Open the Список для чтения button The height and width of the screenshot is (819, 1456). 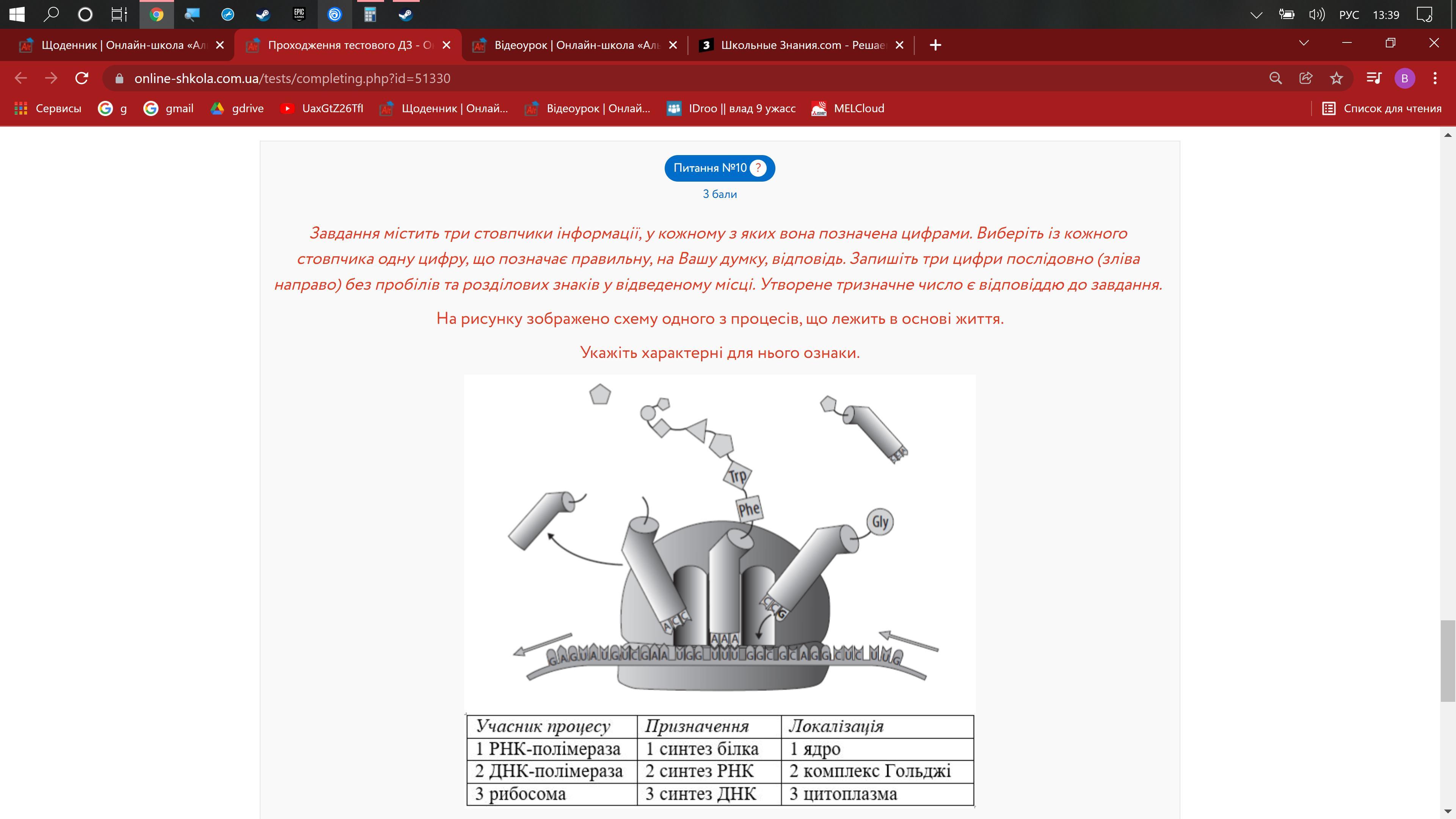[x=1382, y=108]
